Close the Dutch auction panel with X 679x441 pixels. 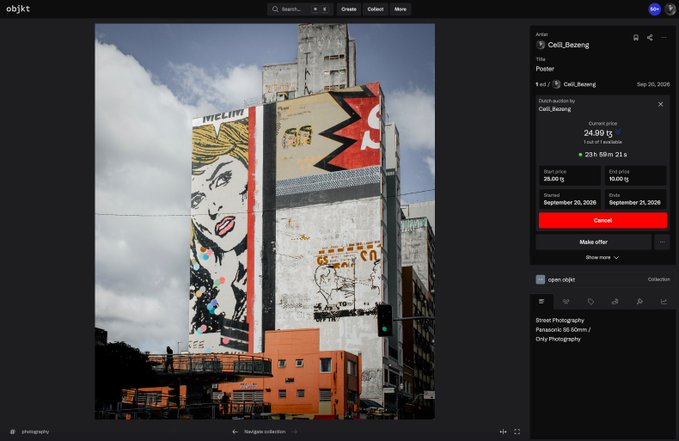tap(660, 104)
